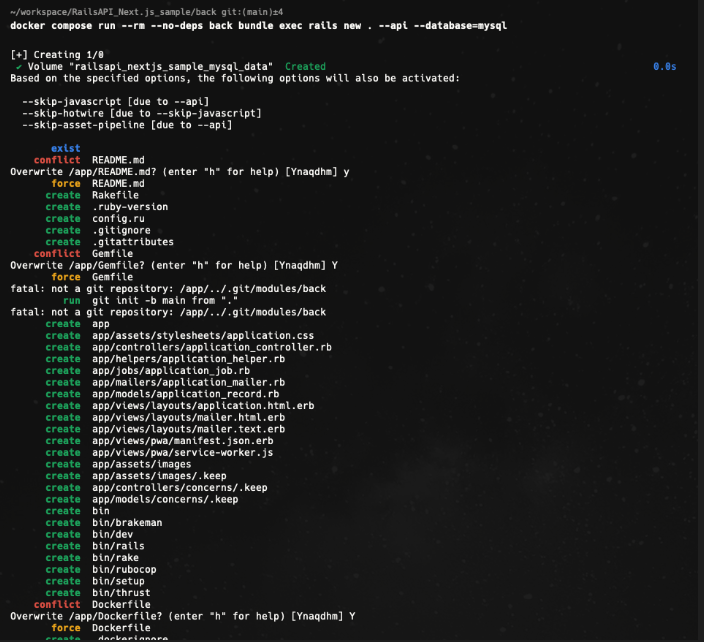Select the bin/rake entry
This screenshot has width=704, height=642.
click(x=115, y=558)
